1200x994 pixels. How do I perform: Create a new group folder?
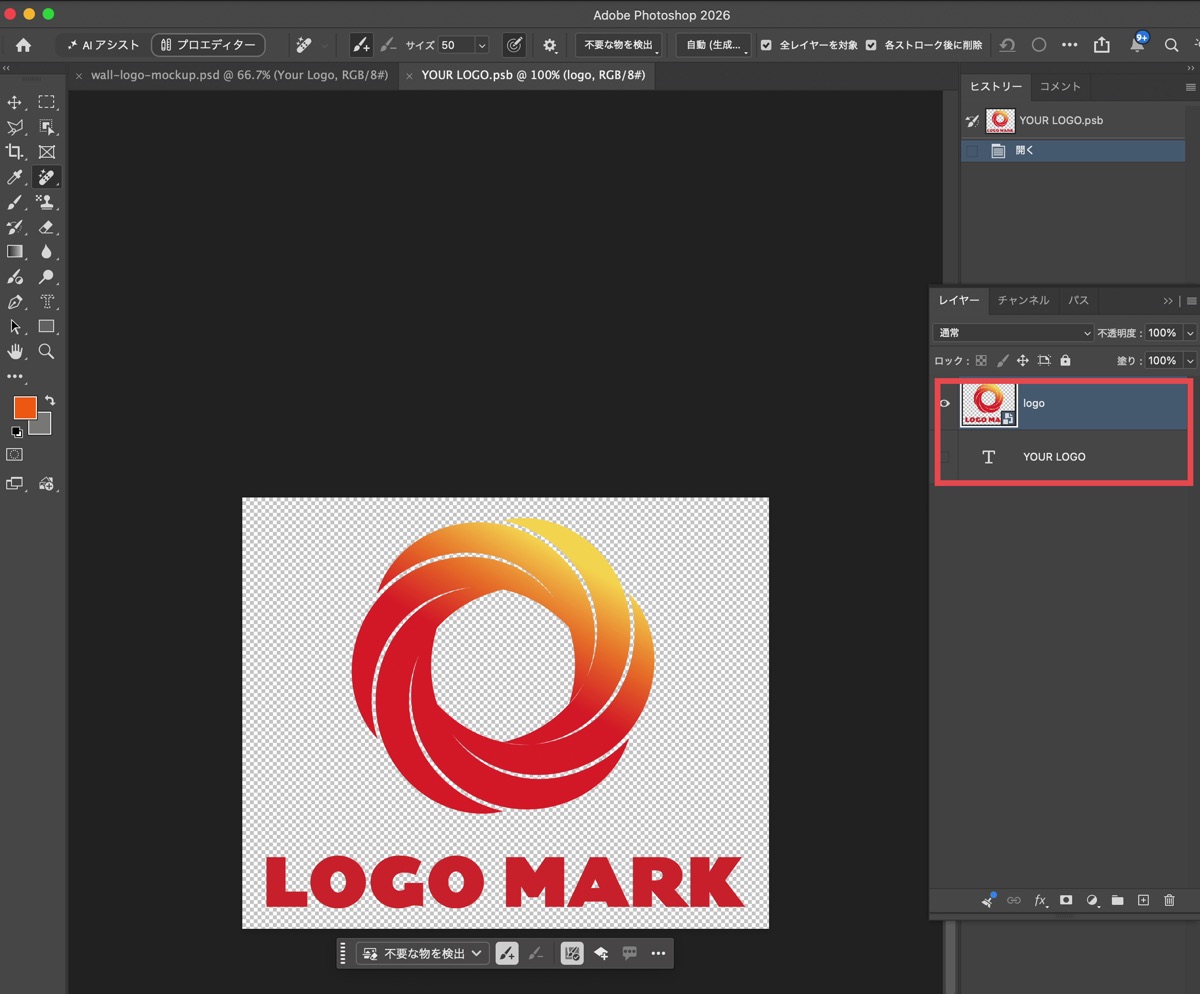pos(1118,900)
